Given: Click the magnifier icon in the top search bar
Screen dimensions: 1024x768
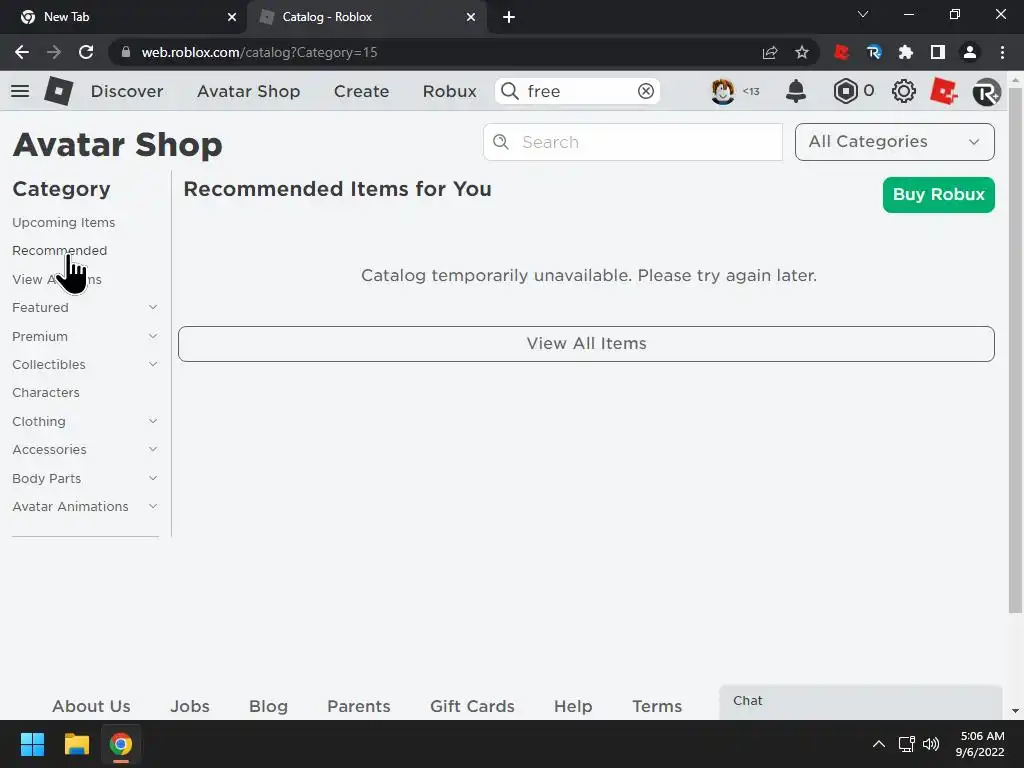Looking at the screenshot, I should (x=510, y=91).
